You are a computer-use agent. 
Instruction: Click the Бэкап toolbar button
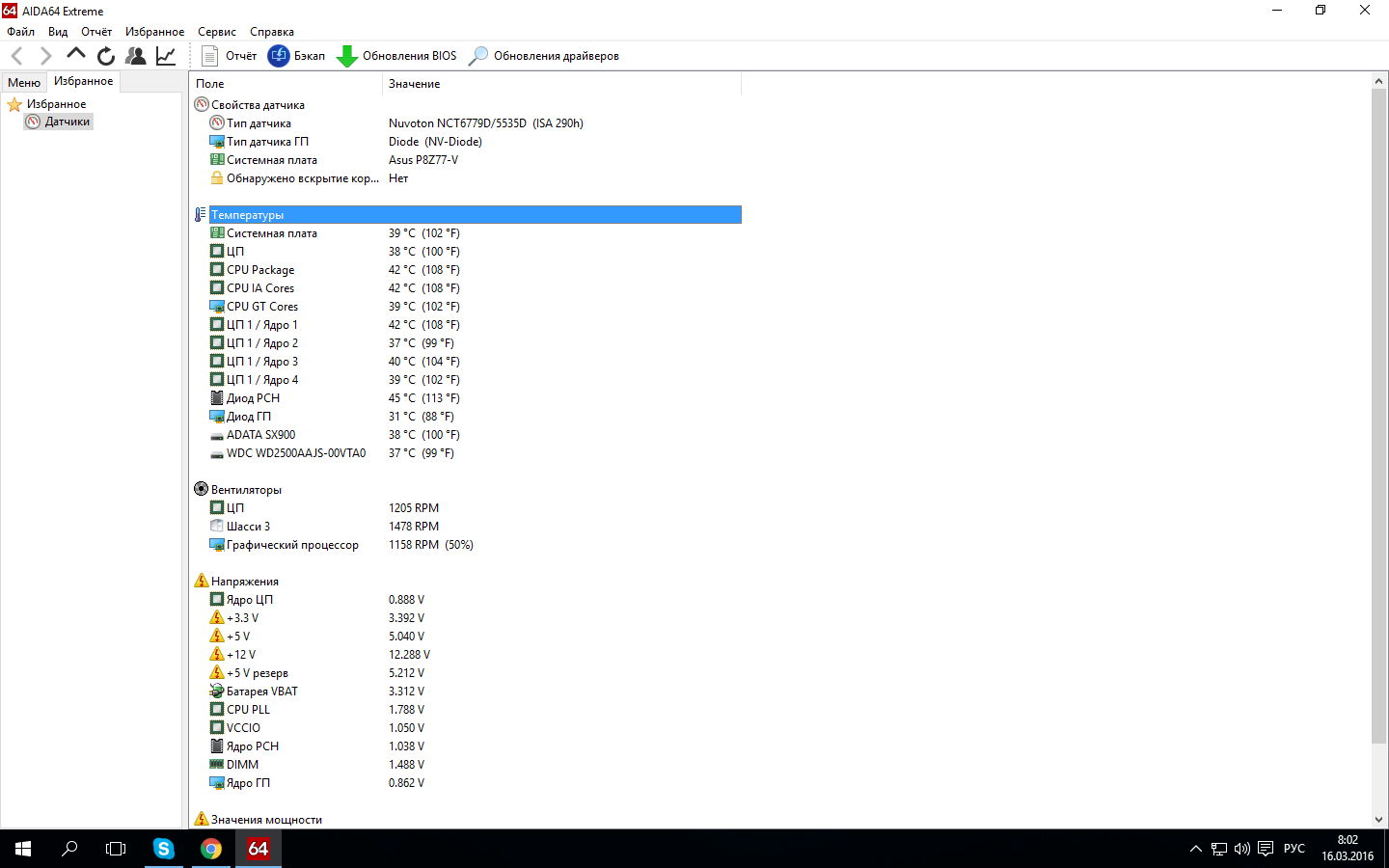(x=297, y=56)
